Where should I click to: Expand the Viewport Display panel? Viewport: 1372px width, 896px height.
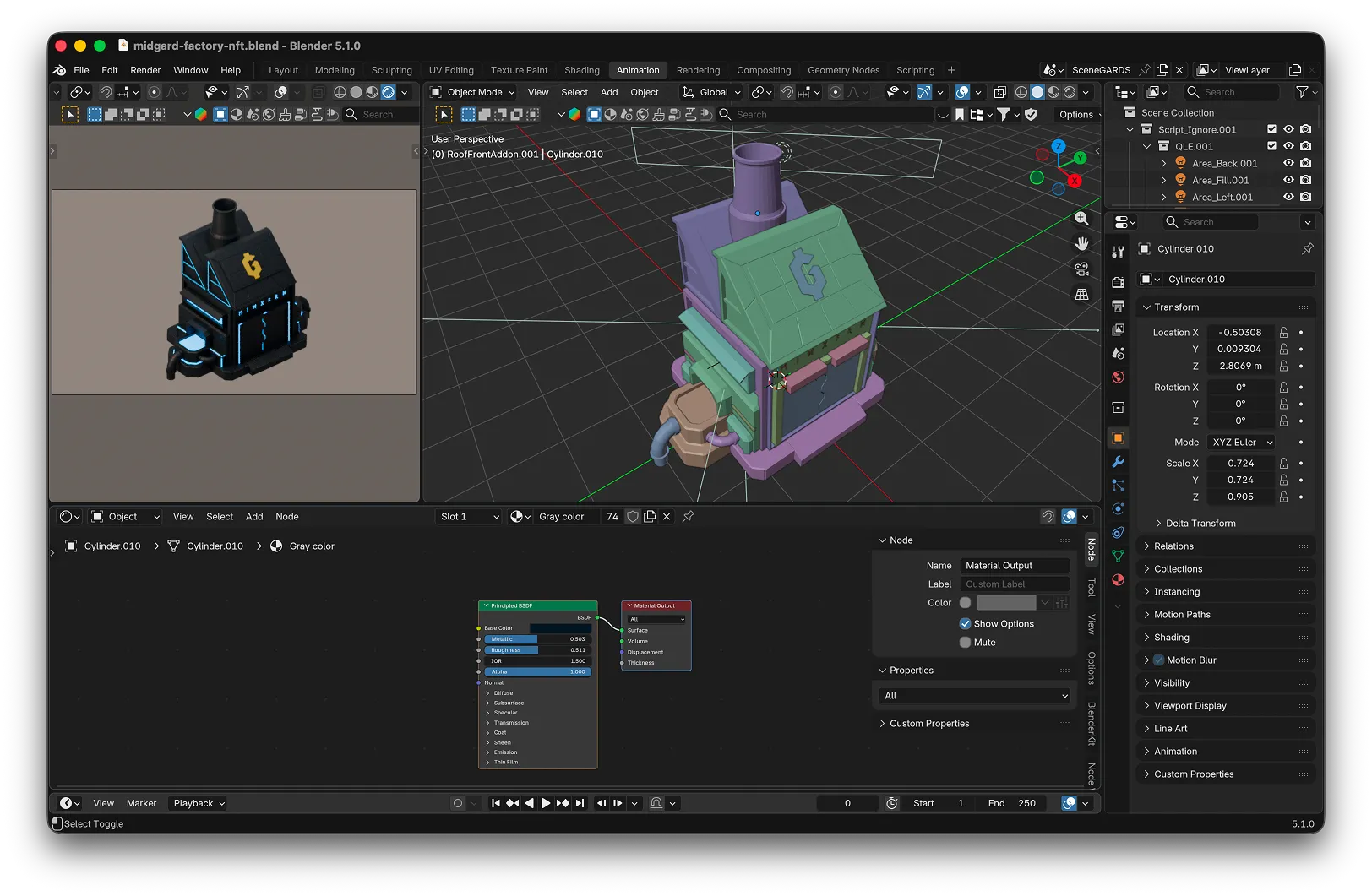[1190, 706]
